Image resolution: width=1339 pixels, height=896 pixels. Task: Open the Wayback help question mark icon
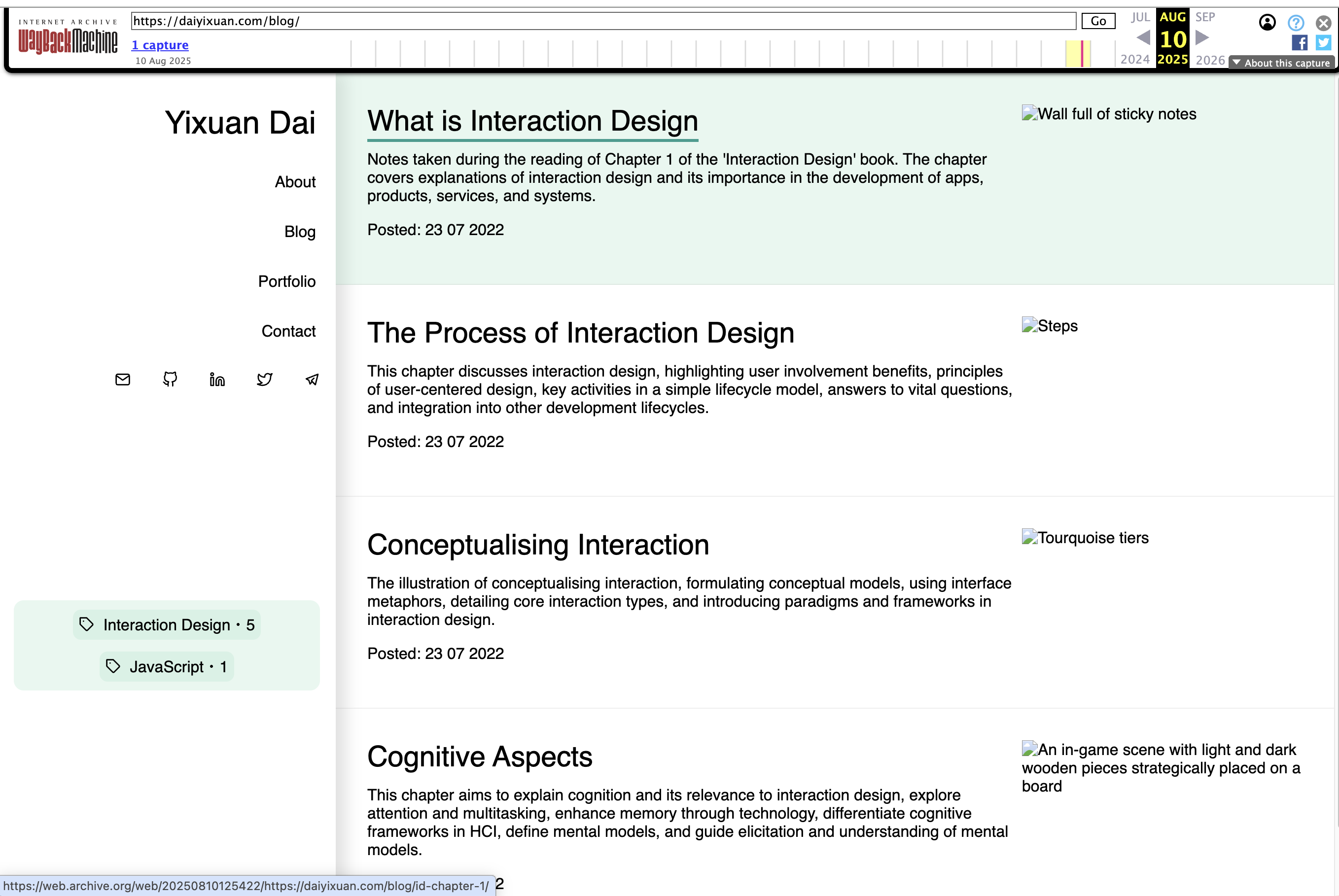pyautogui.click(x=1296, y=22)
